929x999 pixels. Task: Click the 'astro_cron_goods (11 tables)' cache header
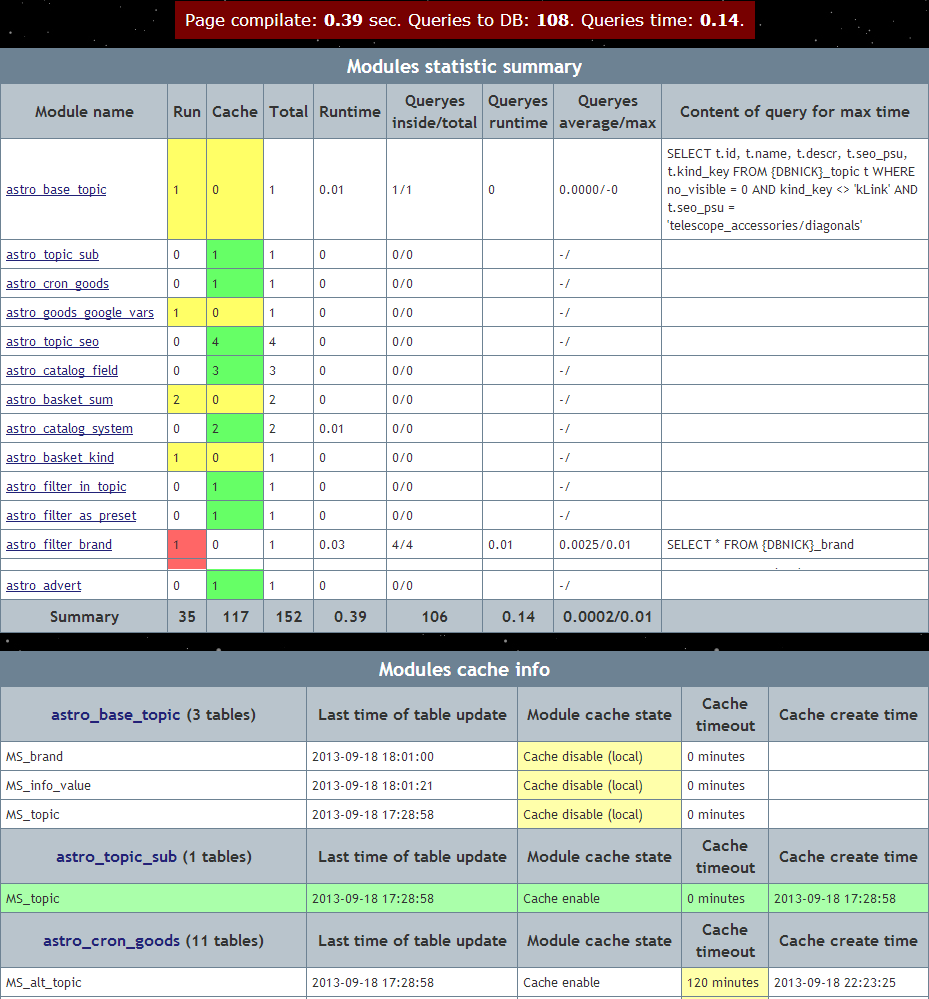[154, 941]
